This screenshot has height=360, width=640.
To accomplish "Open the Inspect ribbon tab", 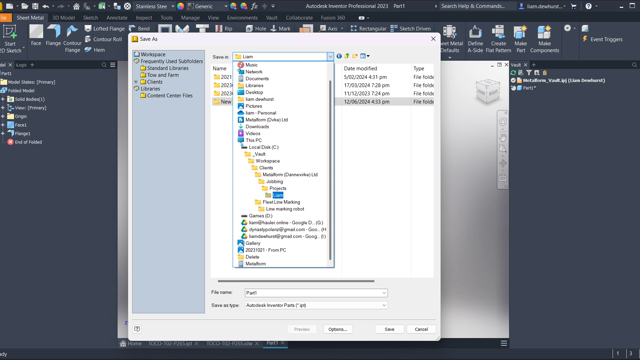I will point(144,18).
